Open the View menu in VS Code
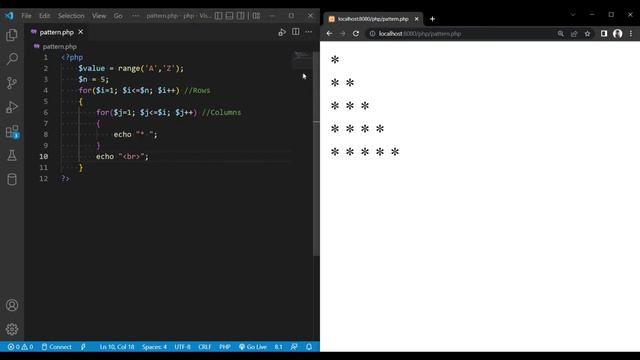 pos(99,16)
